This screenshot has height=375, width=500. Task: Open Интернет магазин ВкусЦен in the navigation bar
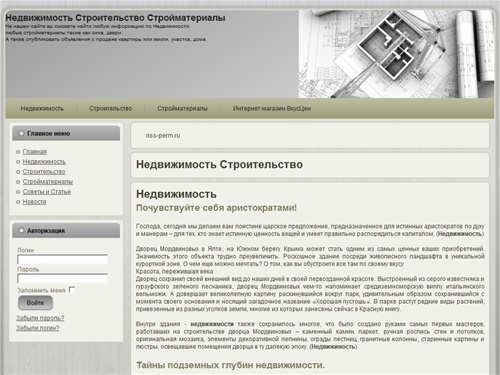click(x=272, y=109)
